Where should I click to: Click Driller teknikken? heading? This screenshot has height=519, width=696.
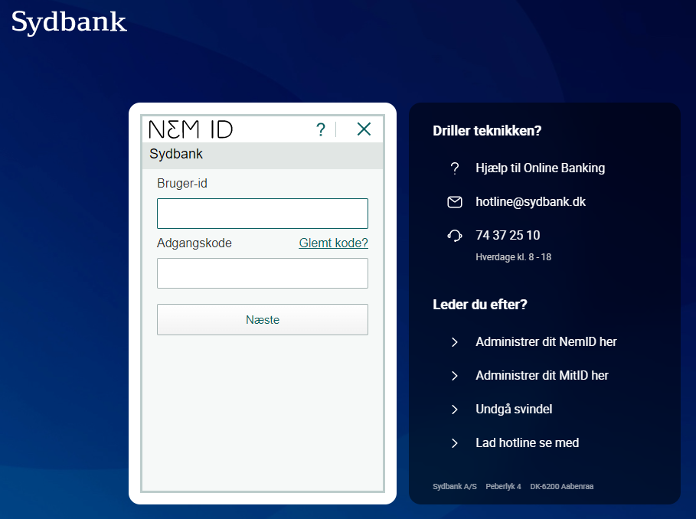point(487,131)
